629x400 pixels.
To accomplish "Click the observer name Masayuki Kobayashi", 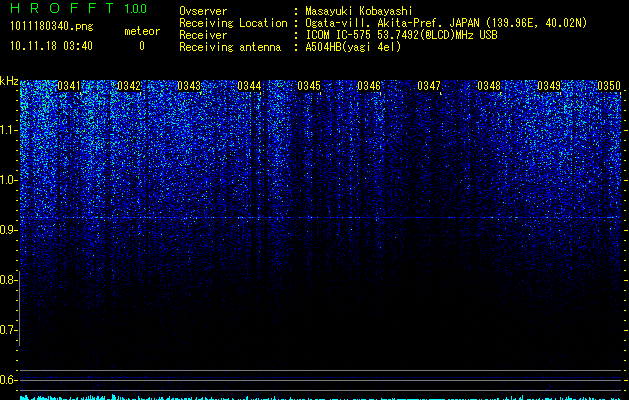I will [x=359, y=11].
